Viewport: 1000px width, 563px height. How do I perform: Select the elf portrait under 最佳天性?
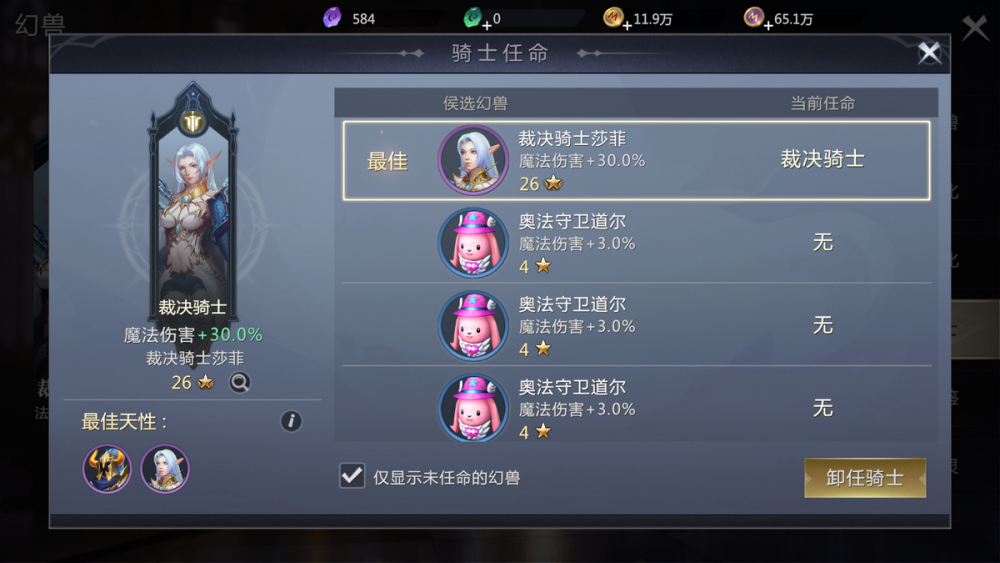(165, 469)
